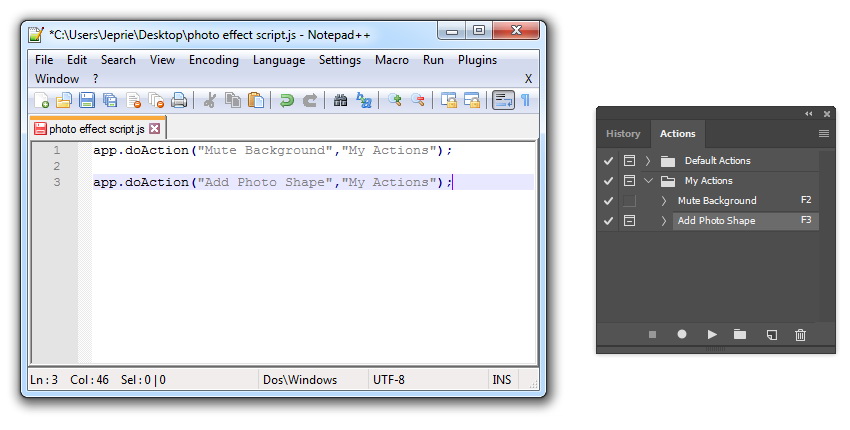Open the Settings menu
Image resolution: width=850 pixels, height=430 pixels.
(x=340, y=60)
